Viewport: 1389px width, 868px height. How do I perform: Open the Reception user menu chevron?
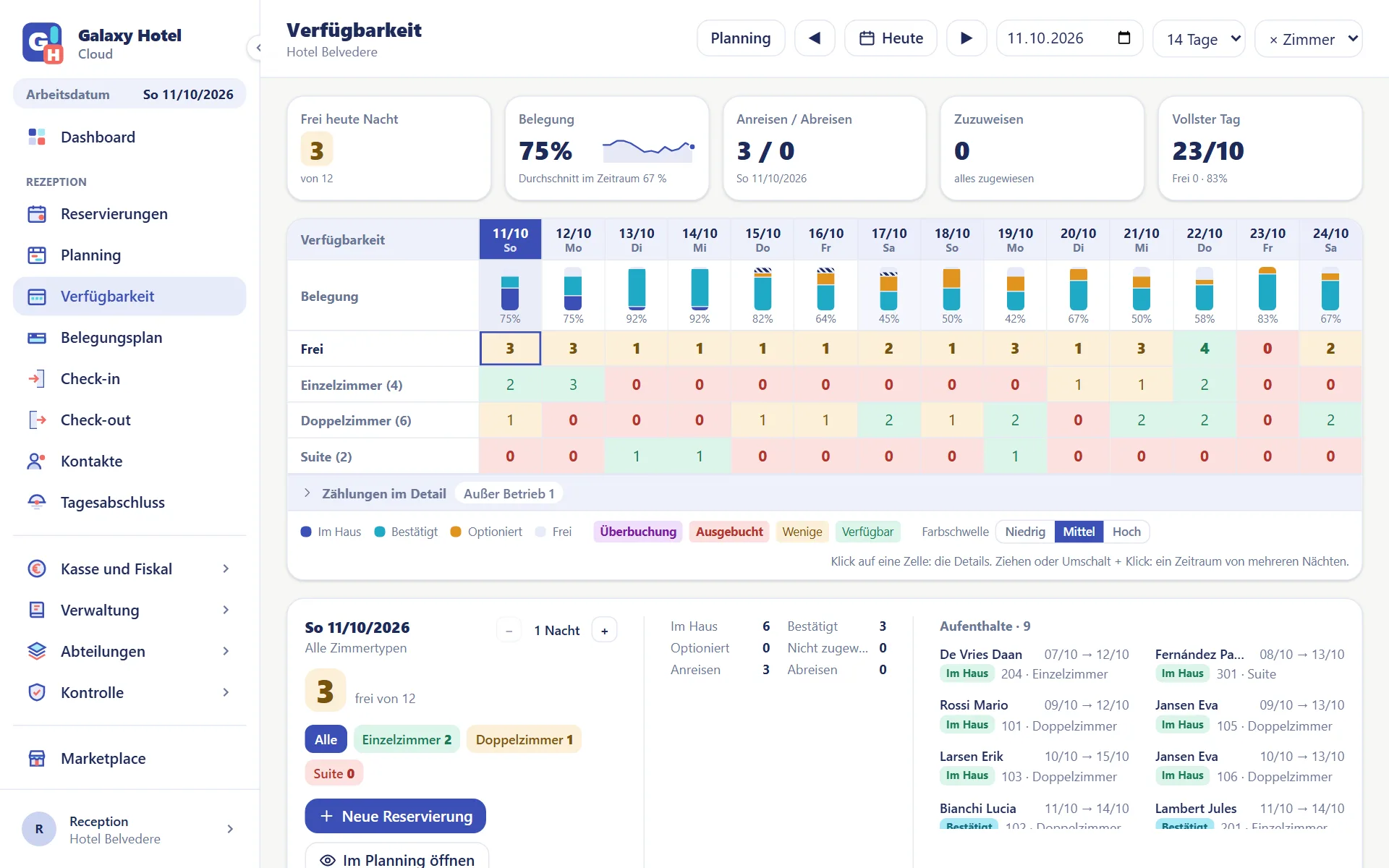coord(230,829)
